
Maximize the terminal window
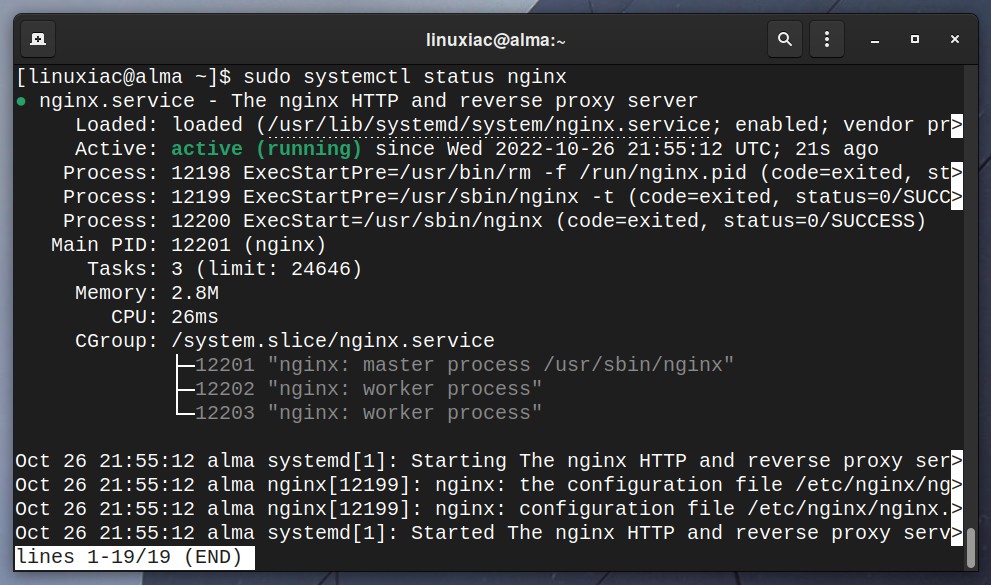coord(915,39)
